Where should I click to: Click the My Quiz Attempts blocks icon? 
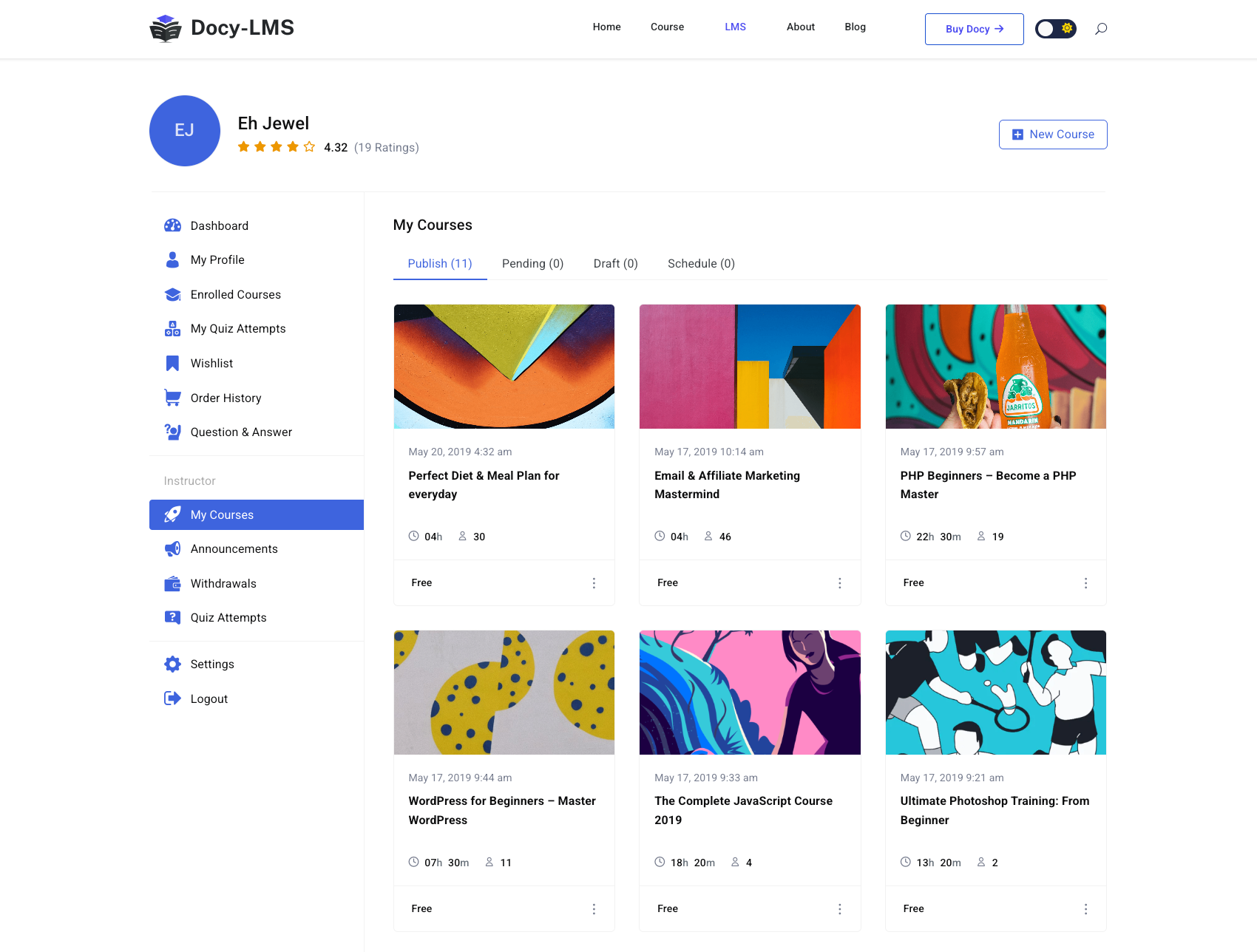point(172,328)
